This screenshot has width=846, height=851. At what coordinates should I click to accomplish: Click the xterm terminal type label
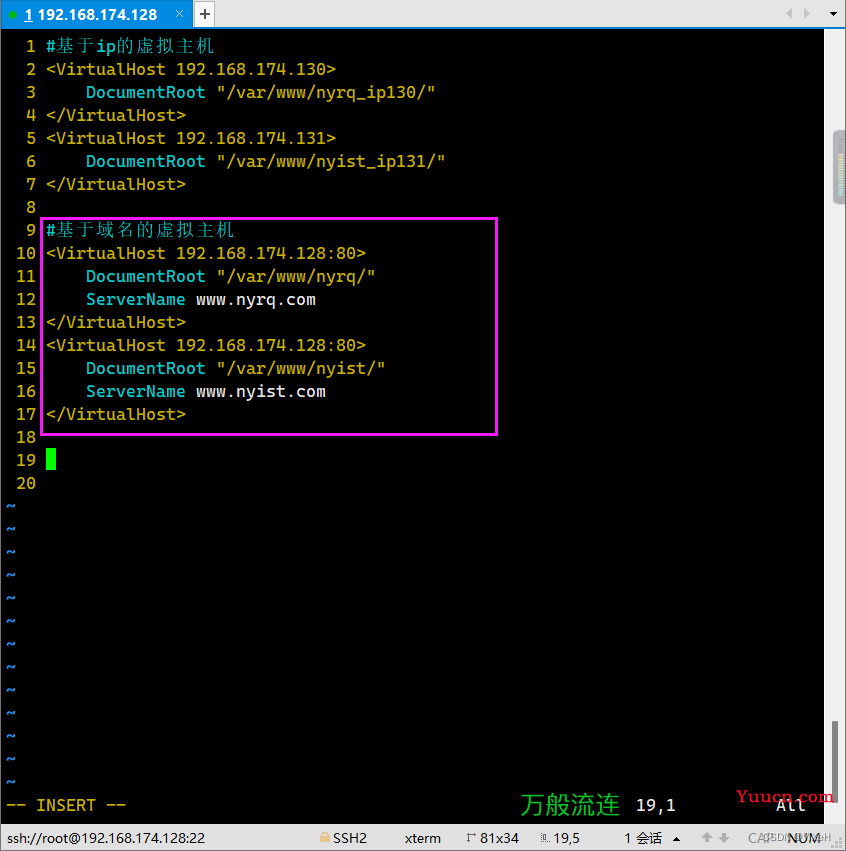point(422,838)
